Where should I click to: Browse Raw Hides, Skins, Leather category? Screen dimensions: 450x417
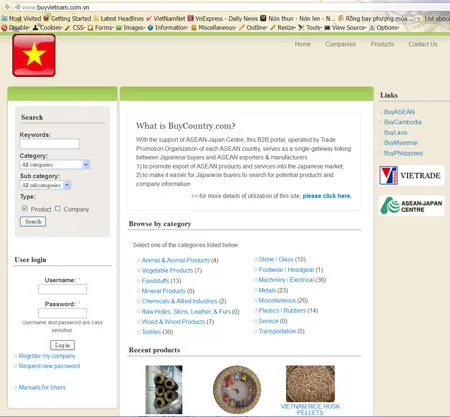[186, 312]
